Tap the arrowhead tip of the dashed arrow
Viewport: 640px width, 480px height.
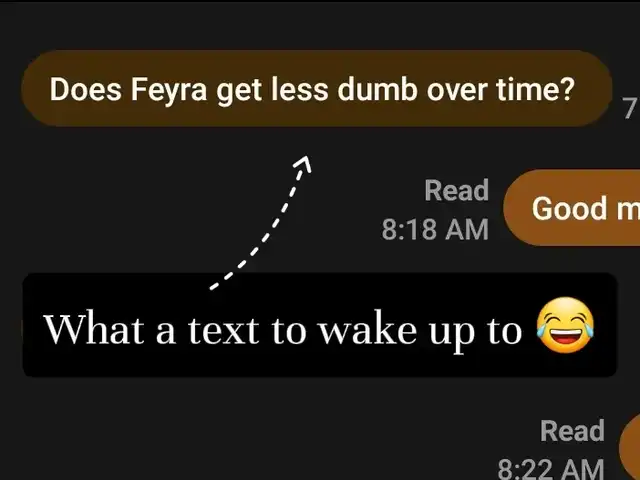point(304,162)
